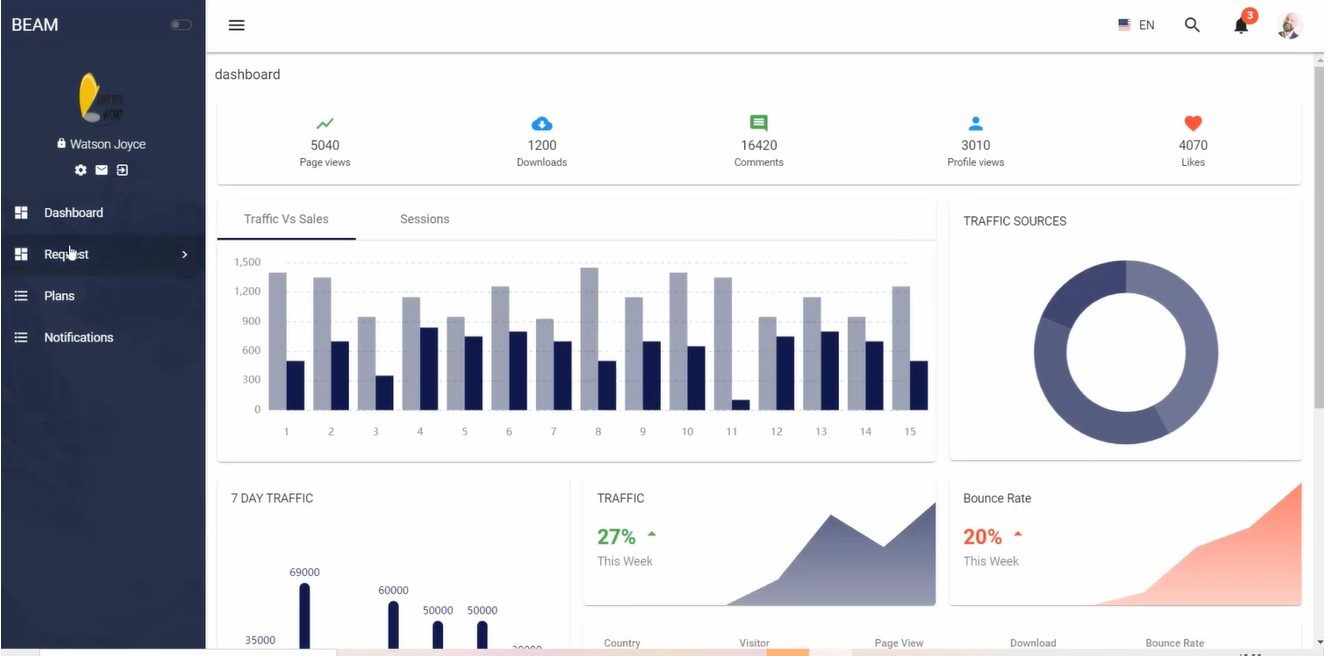This screenshot has width=1330, height=656.
Task: Click the Profile views person icon
Action: click(x=976, y=124)
